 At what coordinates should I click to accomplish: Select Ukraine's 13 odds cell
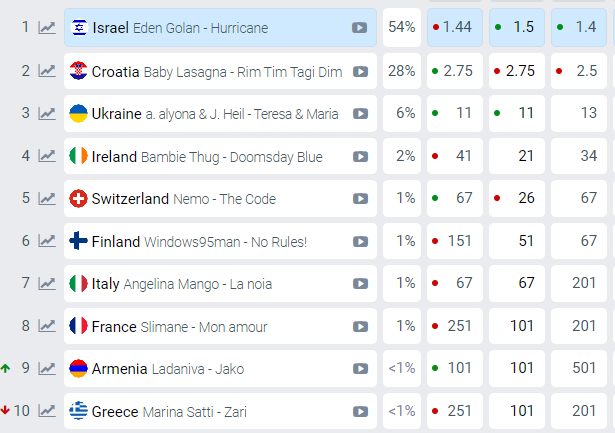(x=580, y=114)
